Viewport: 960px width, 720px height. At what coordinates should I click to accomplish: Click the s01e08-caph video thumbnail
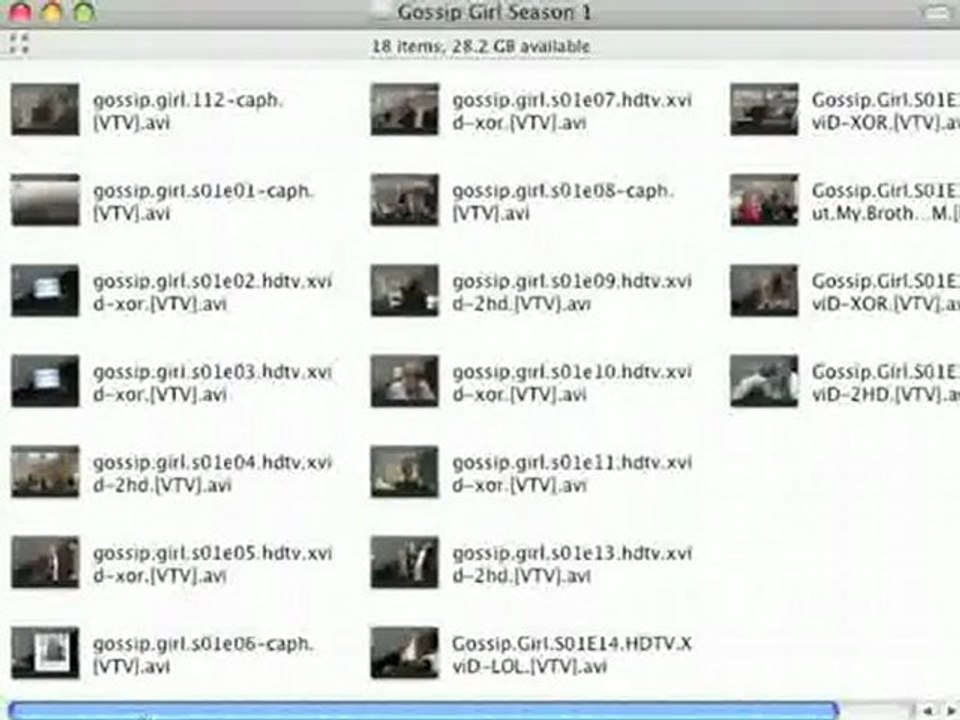click(405, 200)
